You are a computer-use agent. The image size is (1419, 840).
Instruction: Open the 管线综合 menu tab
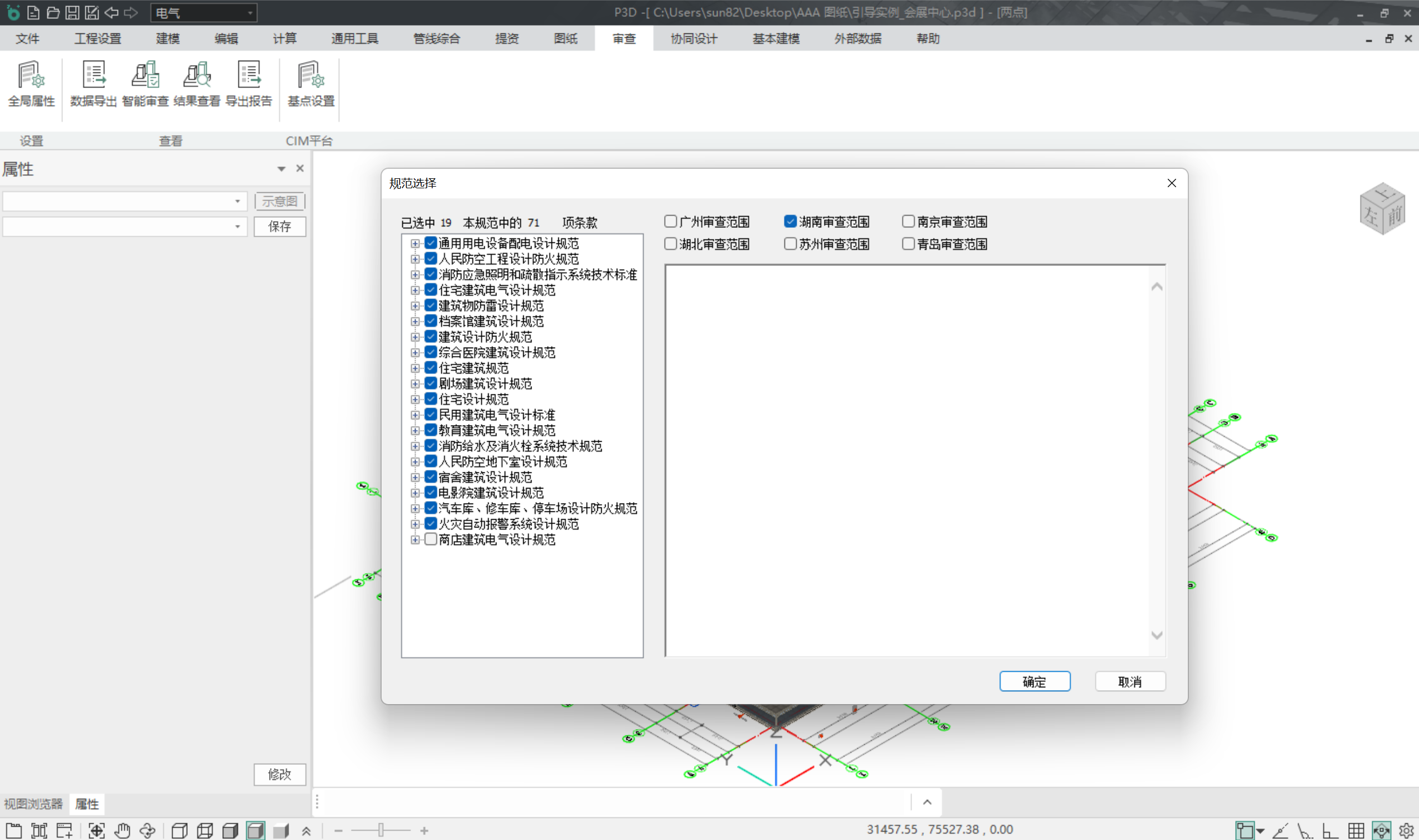tap(436, 38)
